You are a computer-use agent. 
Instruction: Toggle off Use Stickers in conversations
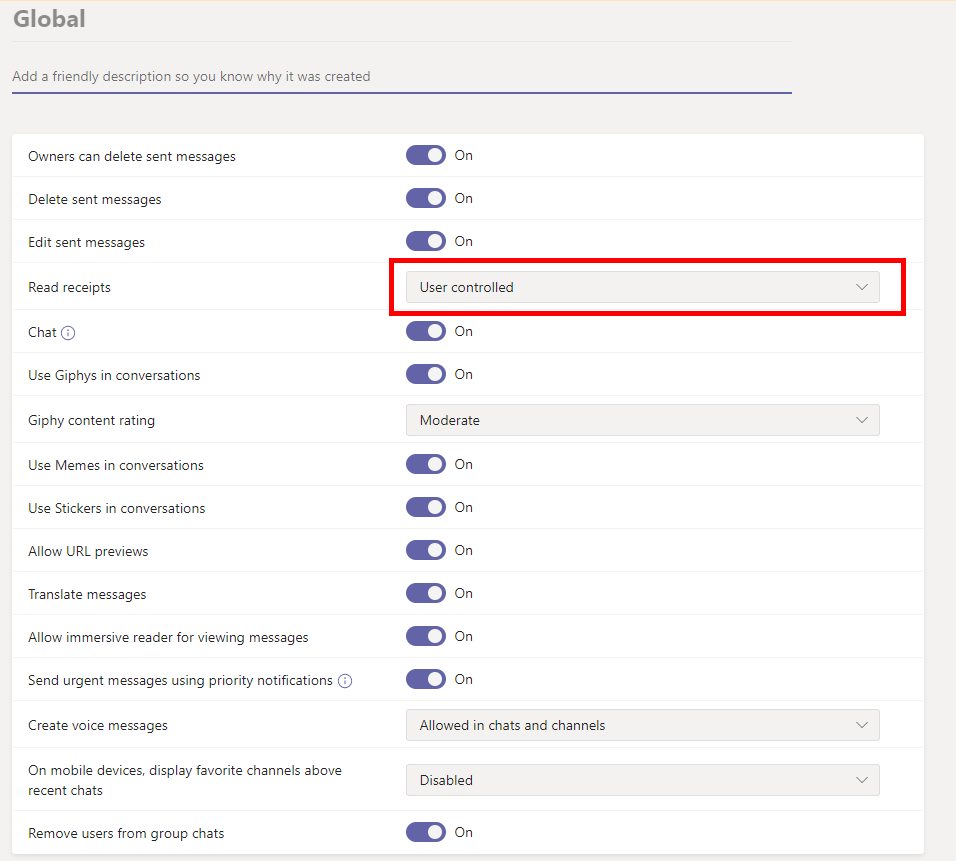tap(426, 507)
